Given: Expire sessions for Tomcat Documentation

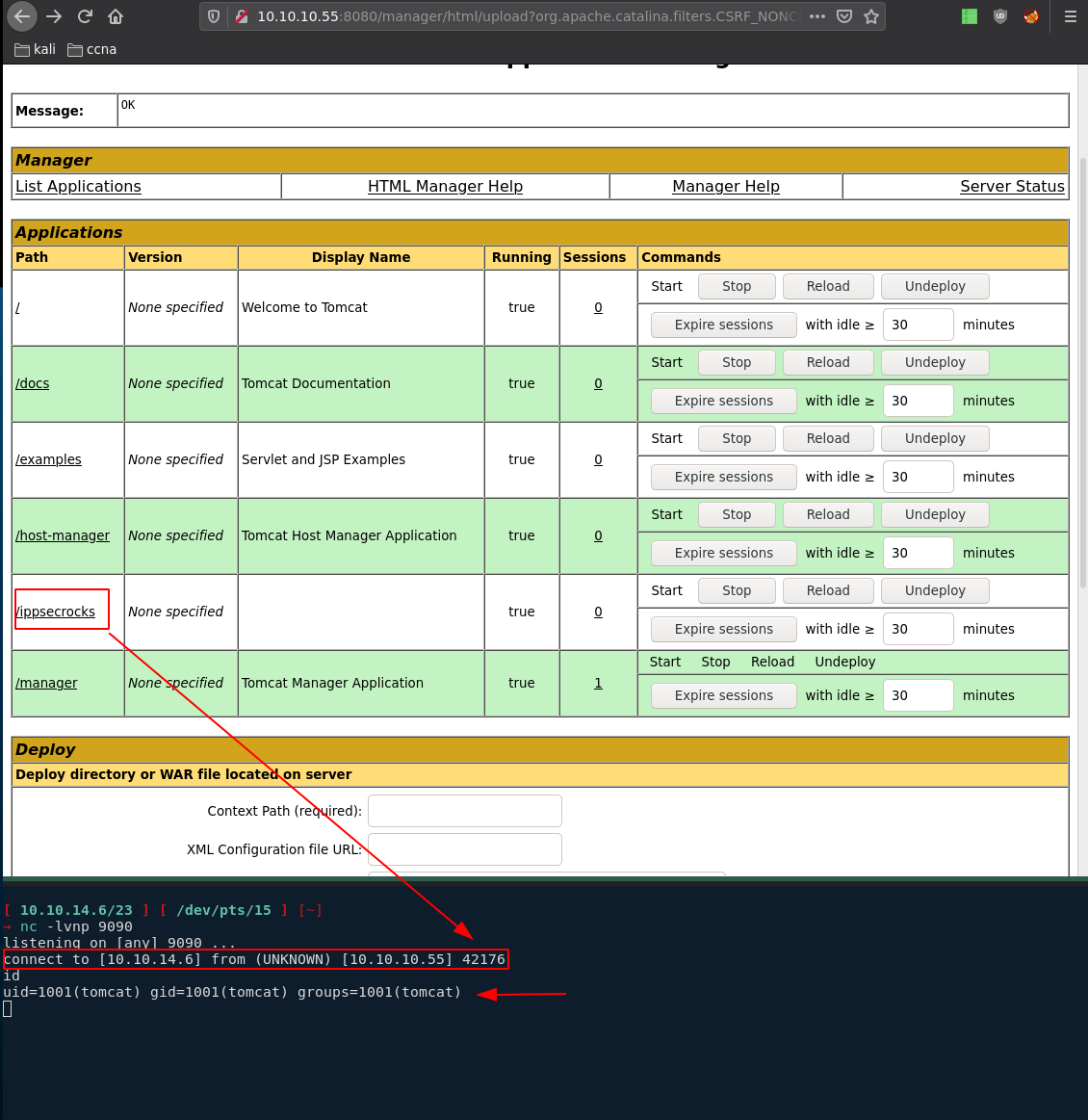Looking at the screenshot, I should (724, 401).
